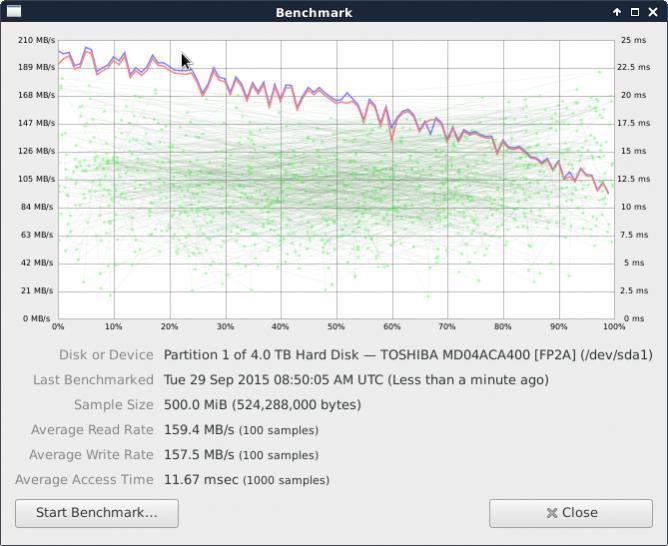This screenshot has width=668, height=546.
Task: Click the Last Benchmarked label
Action: 93,380
